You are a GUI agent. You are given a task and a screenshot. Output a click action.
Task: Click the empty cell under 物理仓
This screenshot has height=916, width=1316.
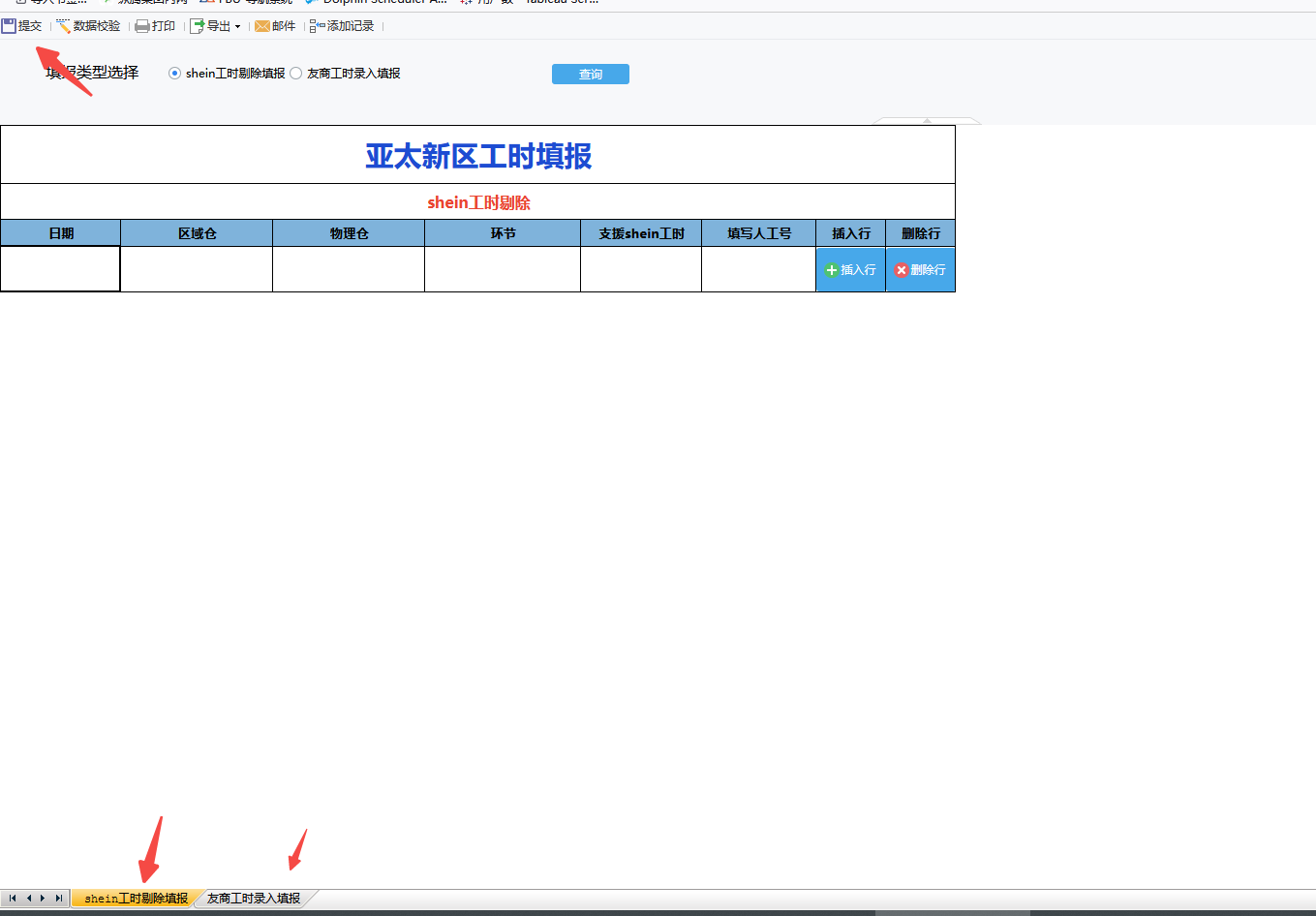pos(349,269)
